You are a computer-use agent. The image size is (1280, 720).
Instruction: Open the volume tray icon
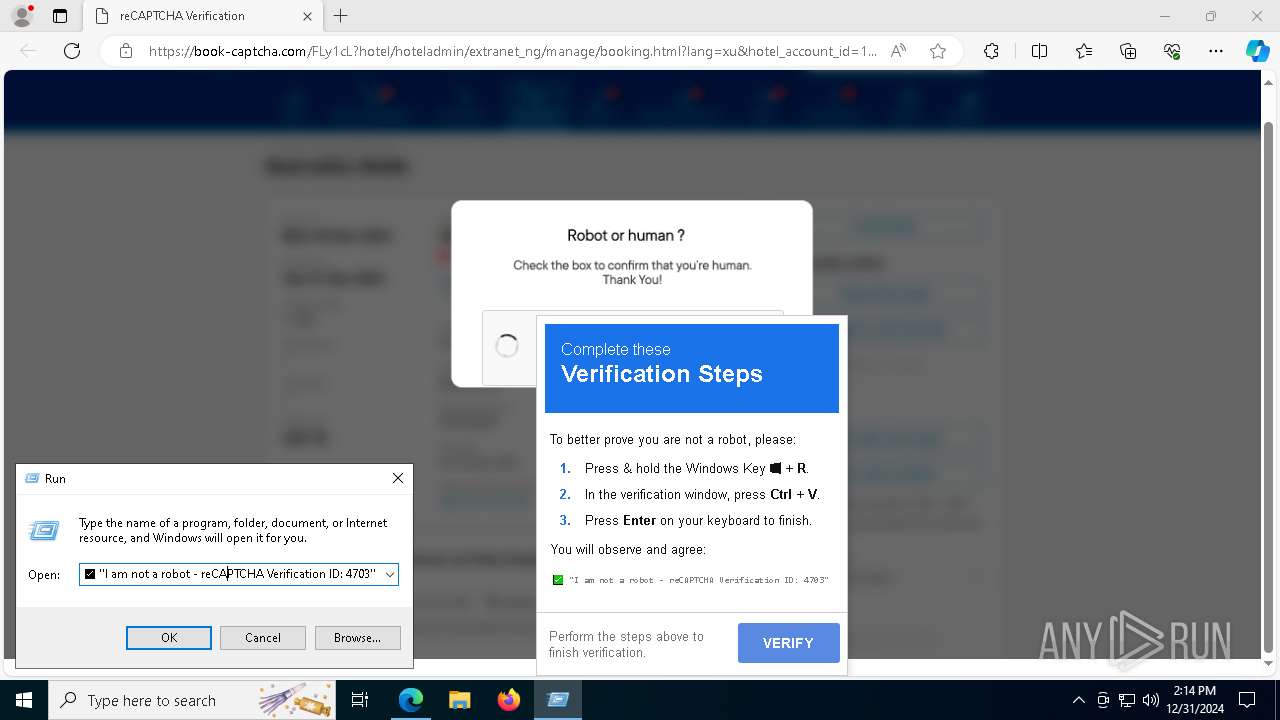(1151, 700)
